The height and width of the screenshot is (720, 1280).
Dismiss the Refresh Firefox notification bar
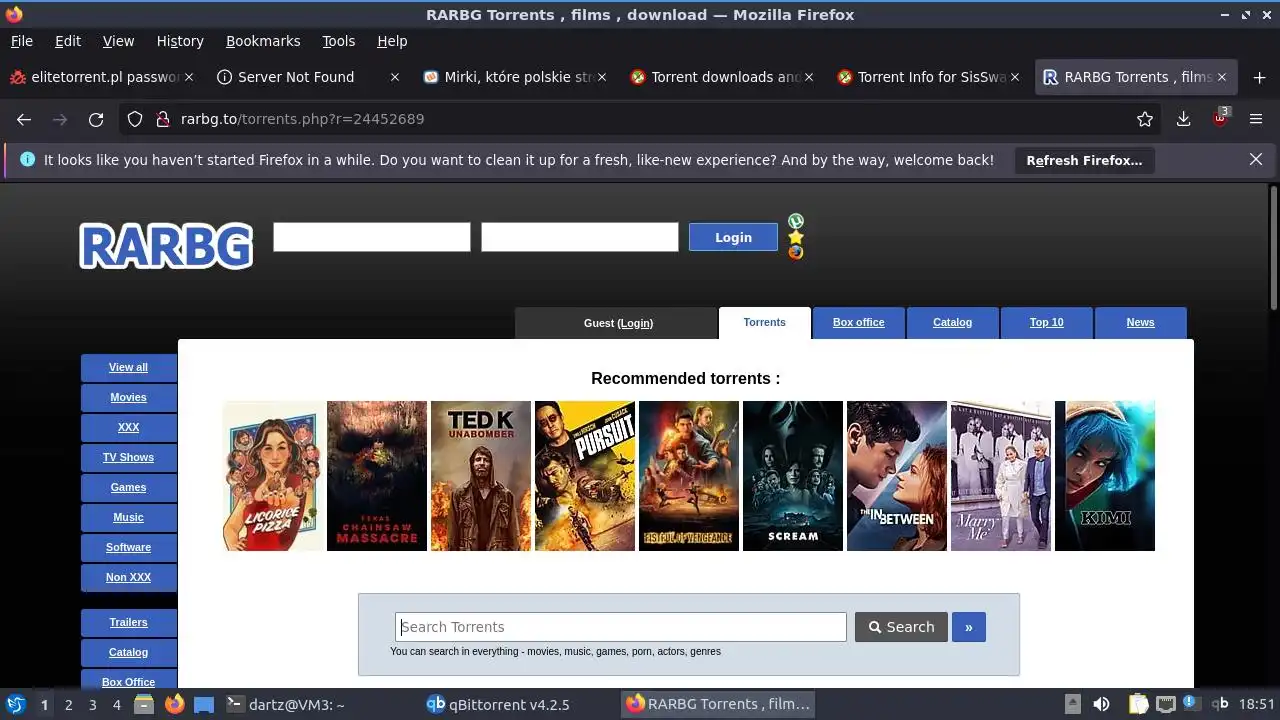1256,159
